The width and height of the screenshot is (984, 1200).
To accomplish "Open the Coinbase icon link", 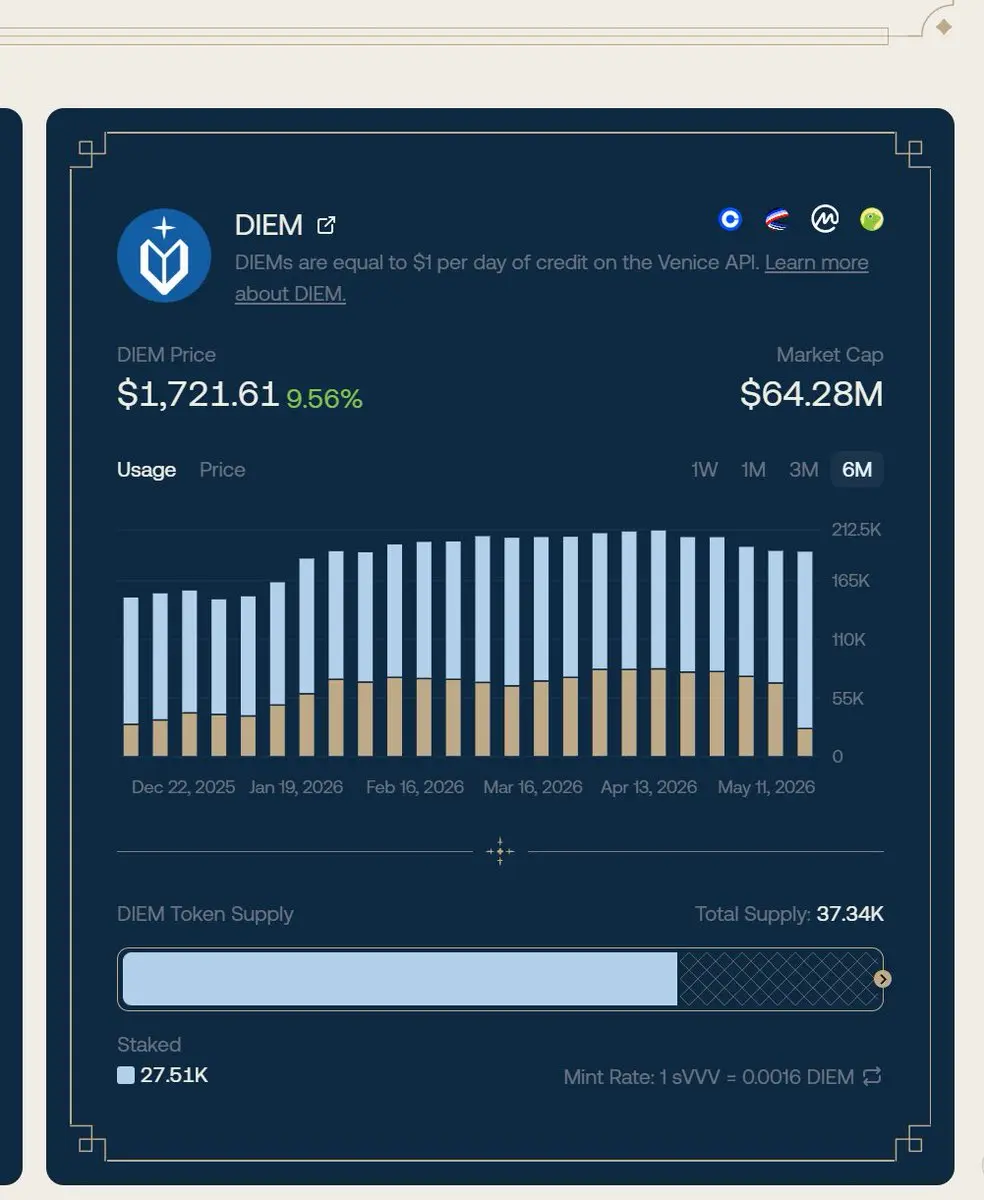I will [x=731, y=219].
